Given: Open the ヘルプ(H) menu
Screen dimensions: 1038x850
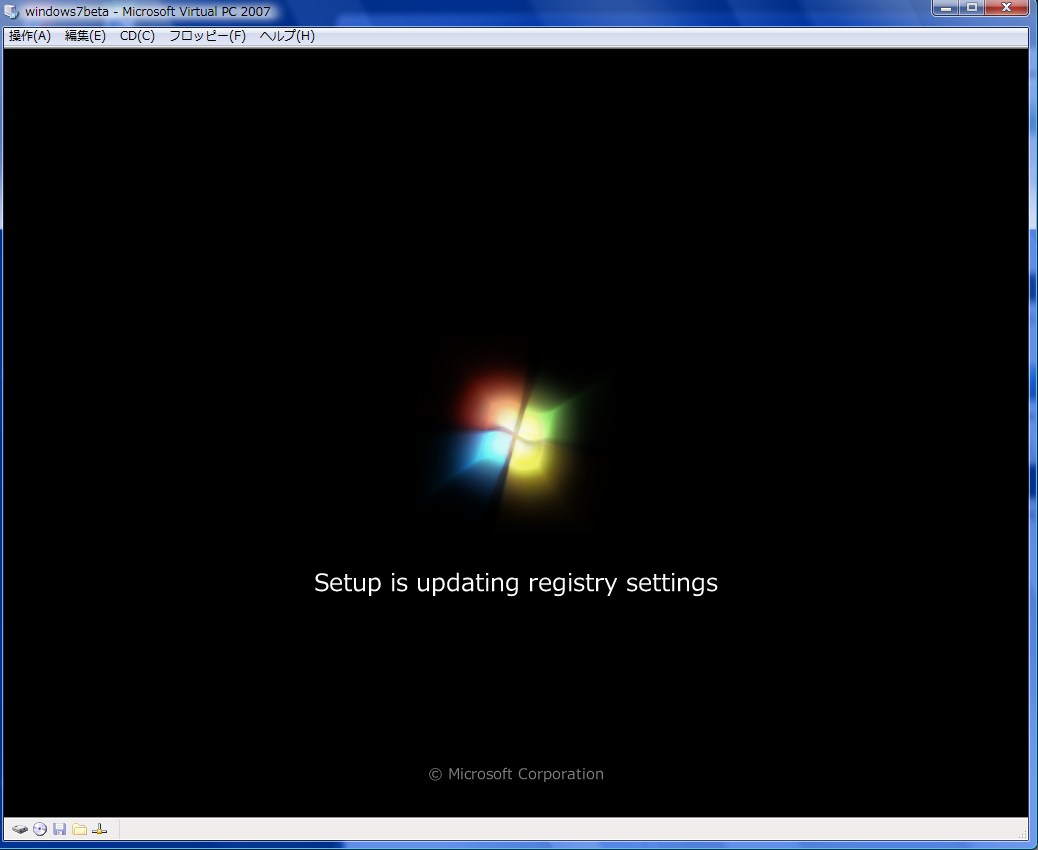Looking at the screenshot, I should tap(287, 36).
